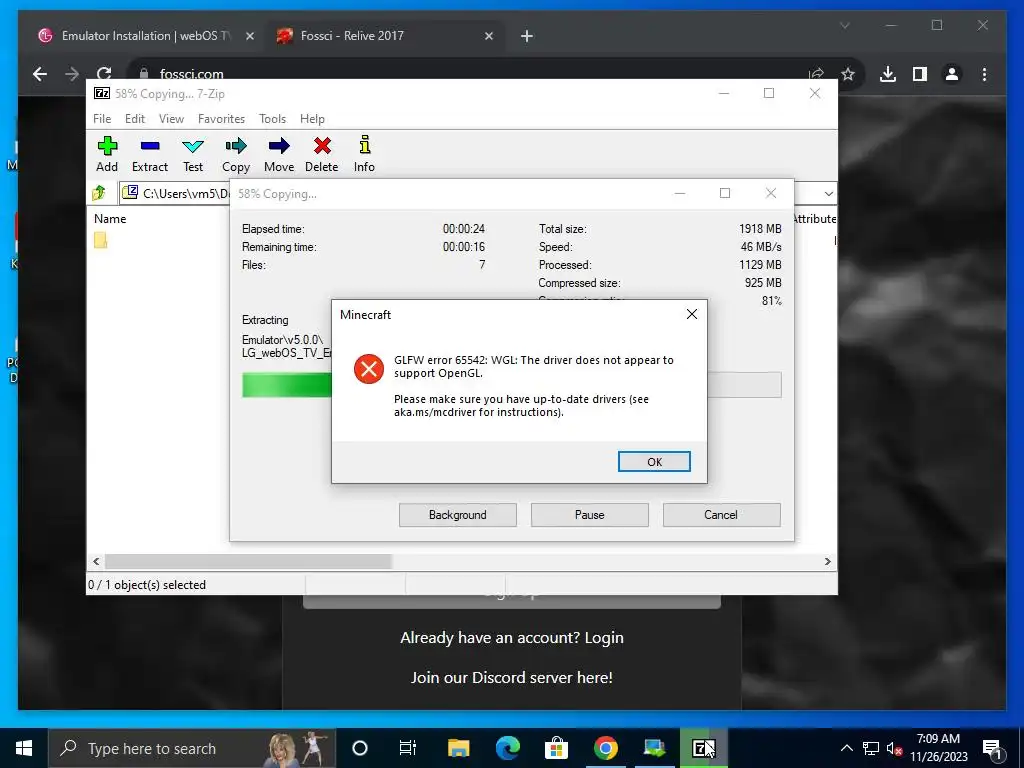This screenshot has width=1024, height=768.
Task: Toggle Chrome side panel icon
Action: click(x=920, y=74)
